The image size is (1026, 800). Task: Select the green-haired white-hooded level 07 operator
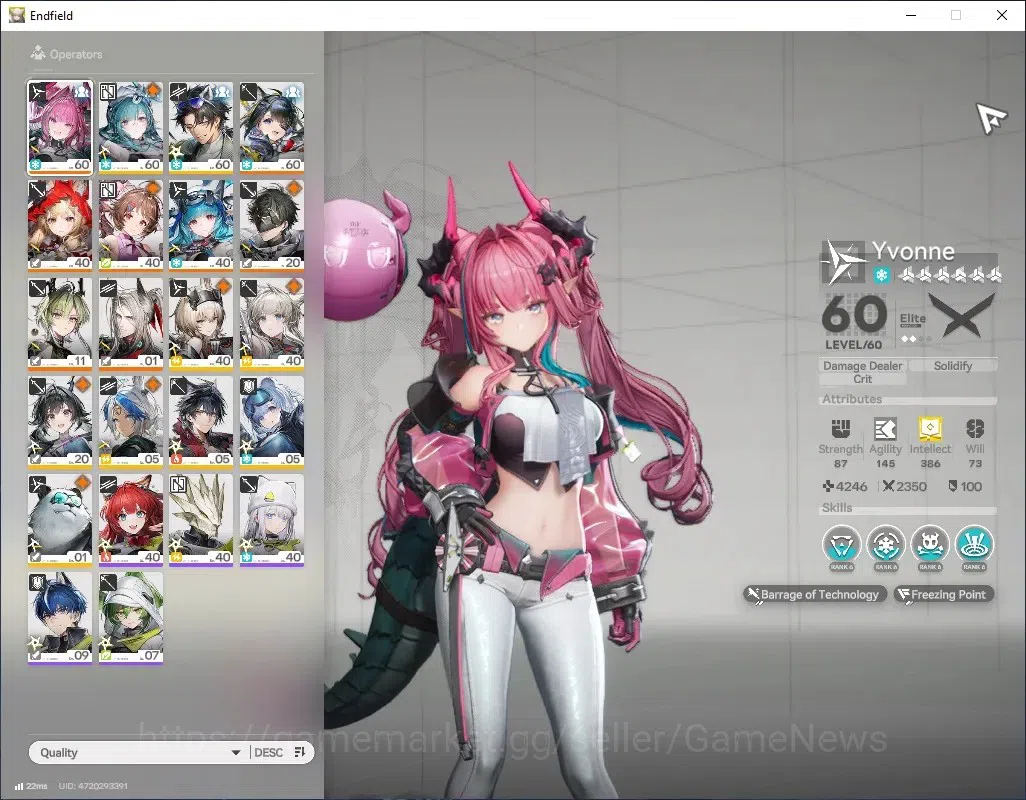130,618
